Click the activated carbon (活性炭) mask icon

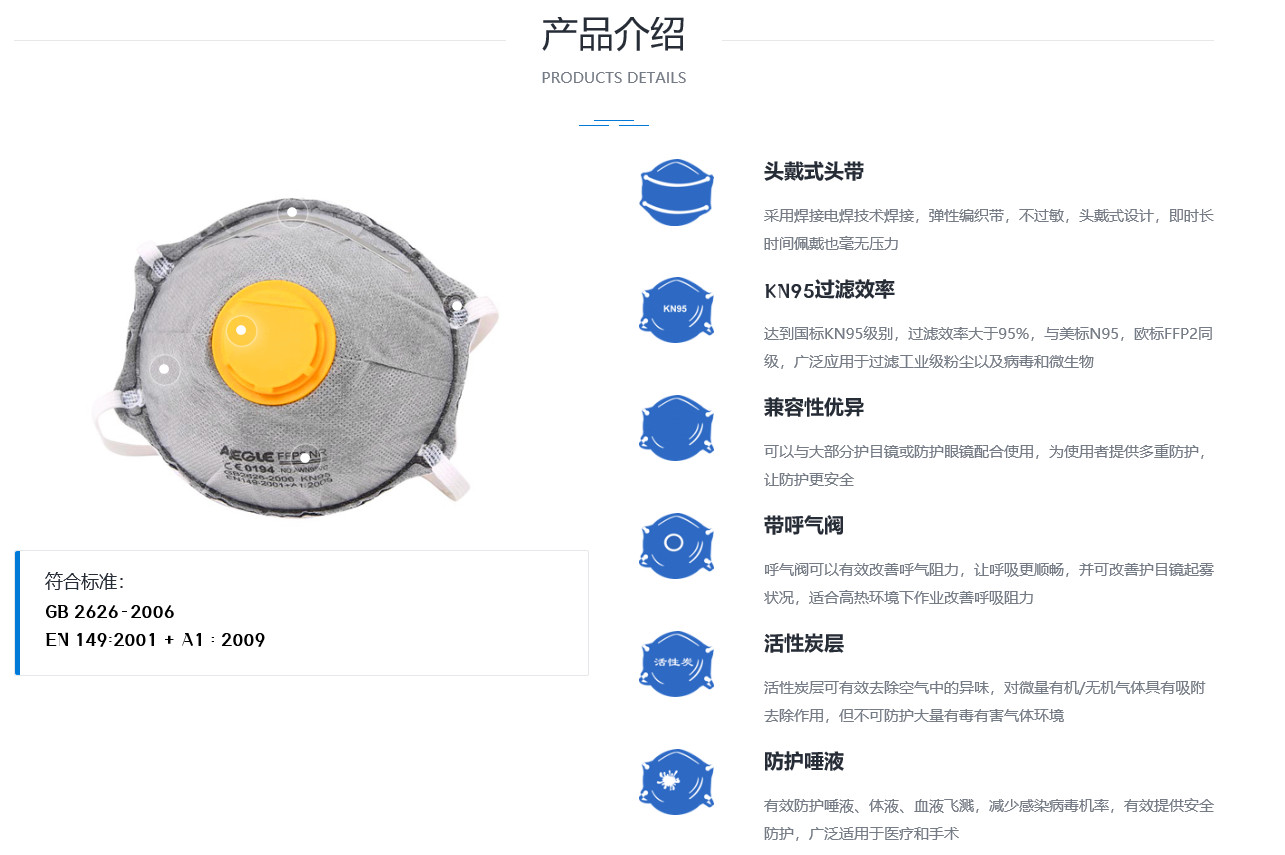(x=677, y=664)
